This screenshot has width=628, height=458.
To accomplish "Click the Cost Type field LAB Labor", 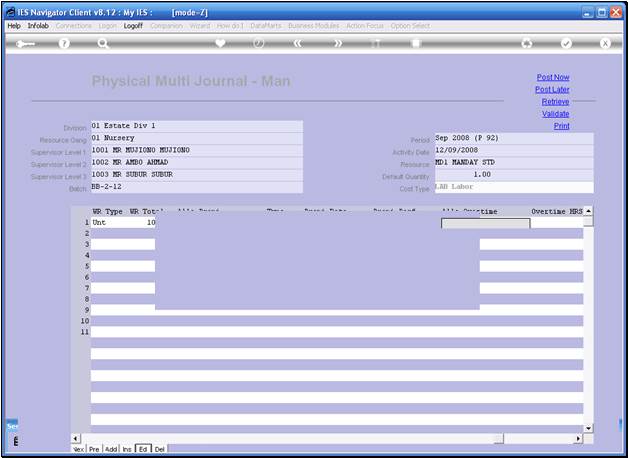I will [514, 187].
